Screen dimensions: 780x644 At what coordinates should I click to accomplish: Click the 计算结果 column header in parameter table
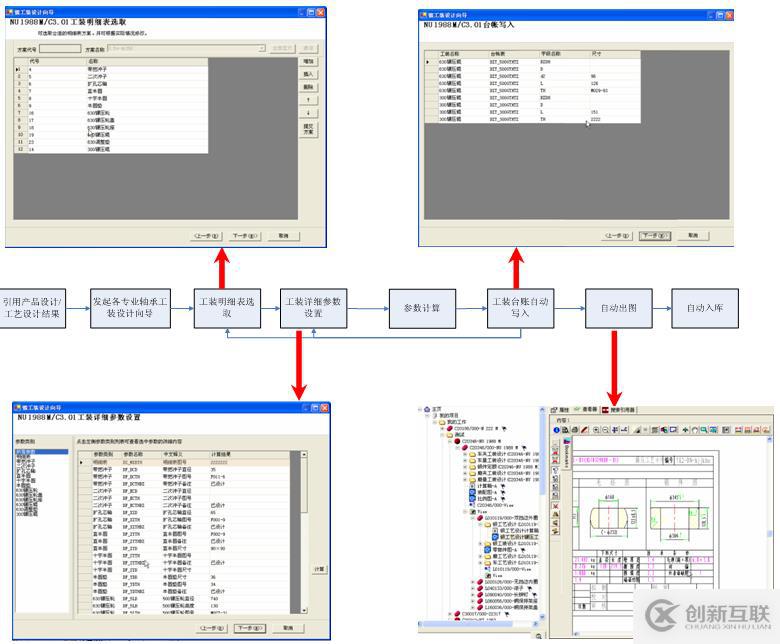tap(249, 455)
